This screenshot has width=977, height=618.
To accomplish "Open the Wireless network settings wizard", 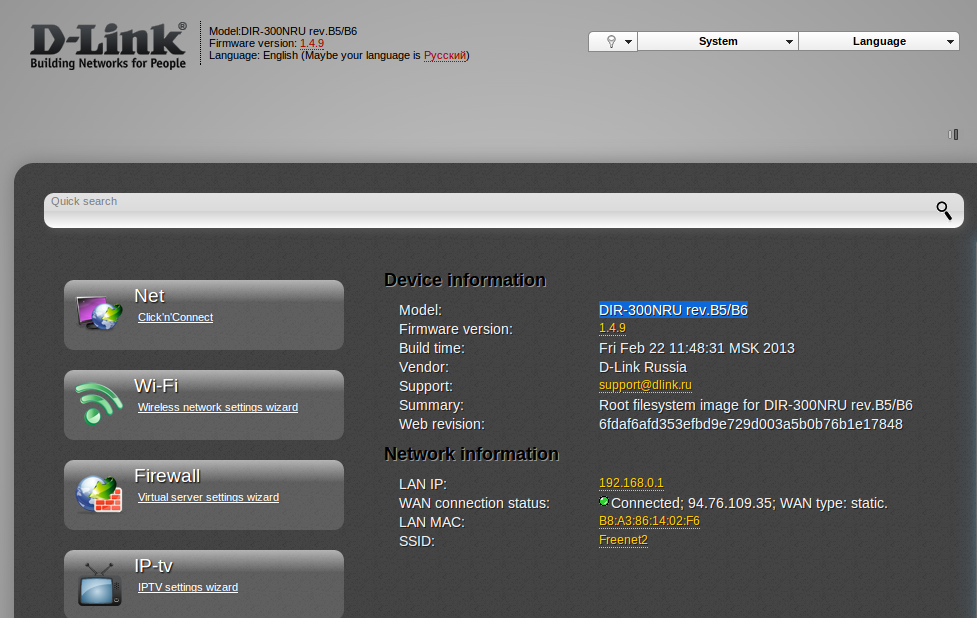I will (217, 407).
